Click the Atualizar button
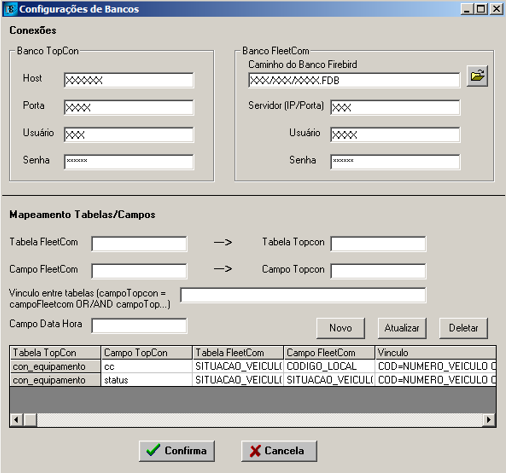 (402, 328)
